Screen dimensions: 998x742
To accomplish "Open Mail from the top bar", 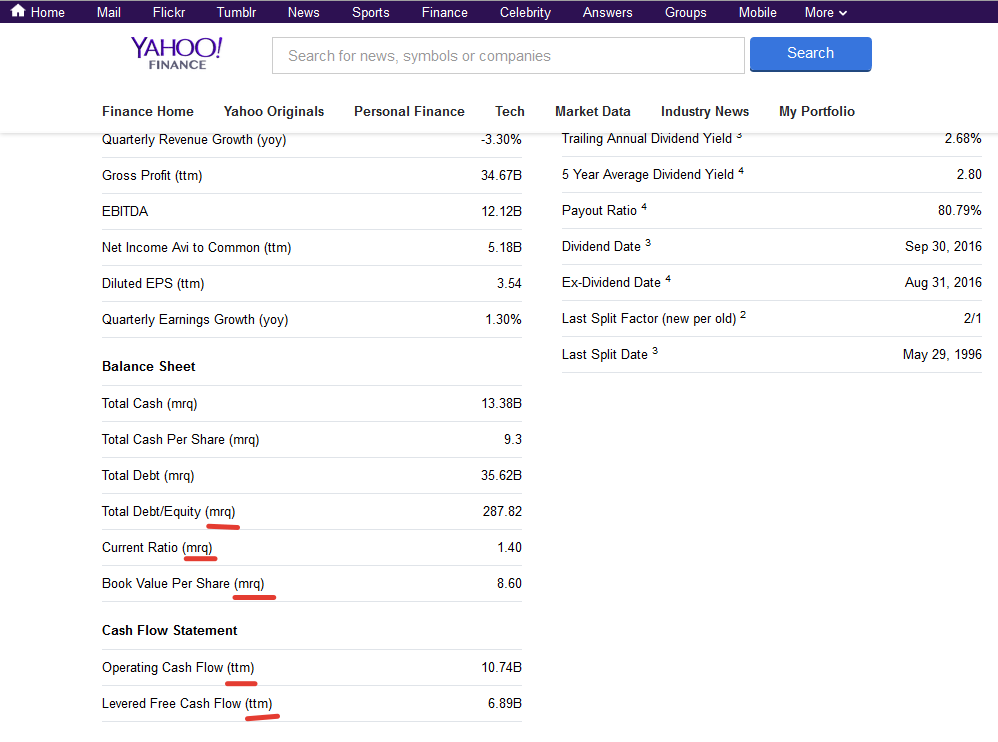I will click(x=109, y=12).
